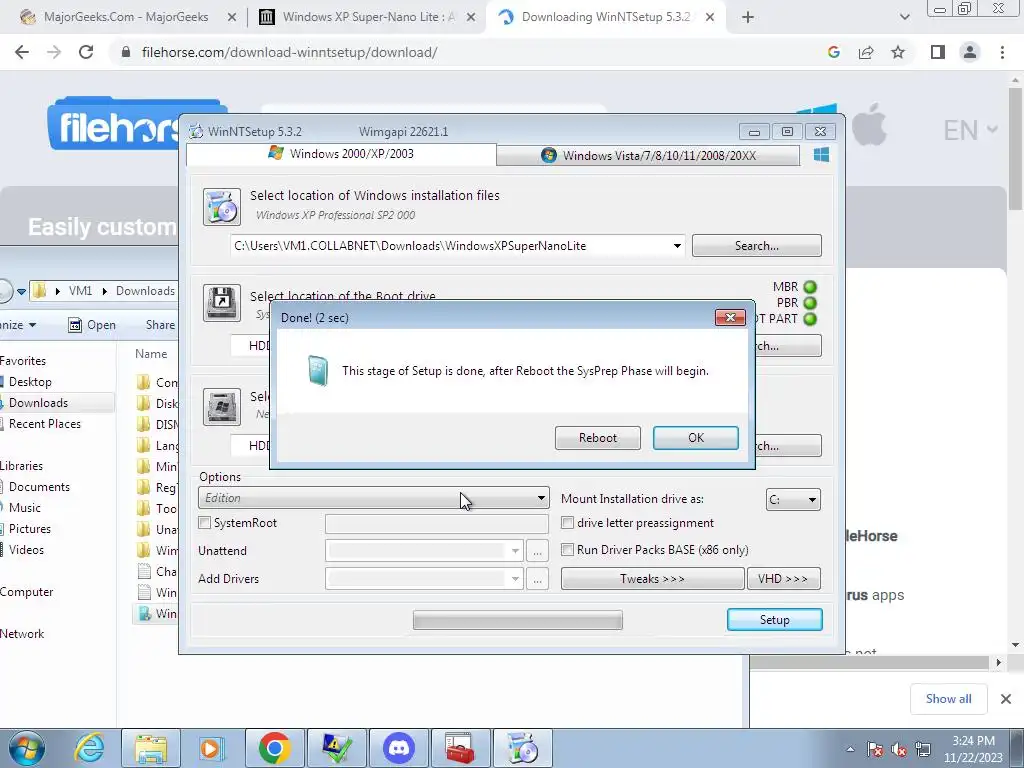Viewport: 1024px width, 768px height.
Task: Reload the filehorse page
Action: point(86,52)
